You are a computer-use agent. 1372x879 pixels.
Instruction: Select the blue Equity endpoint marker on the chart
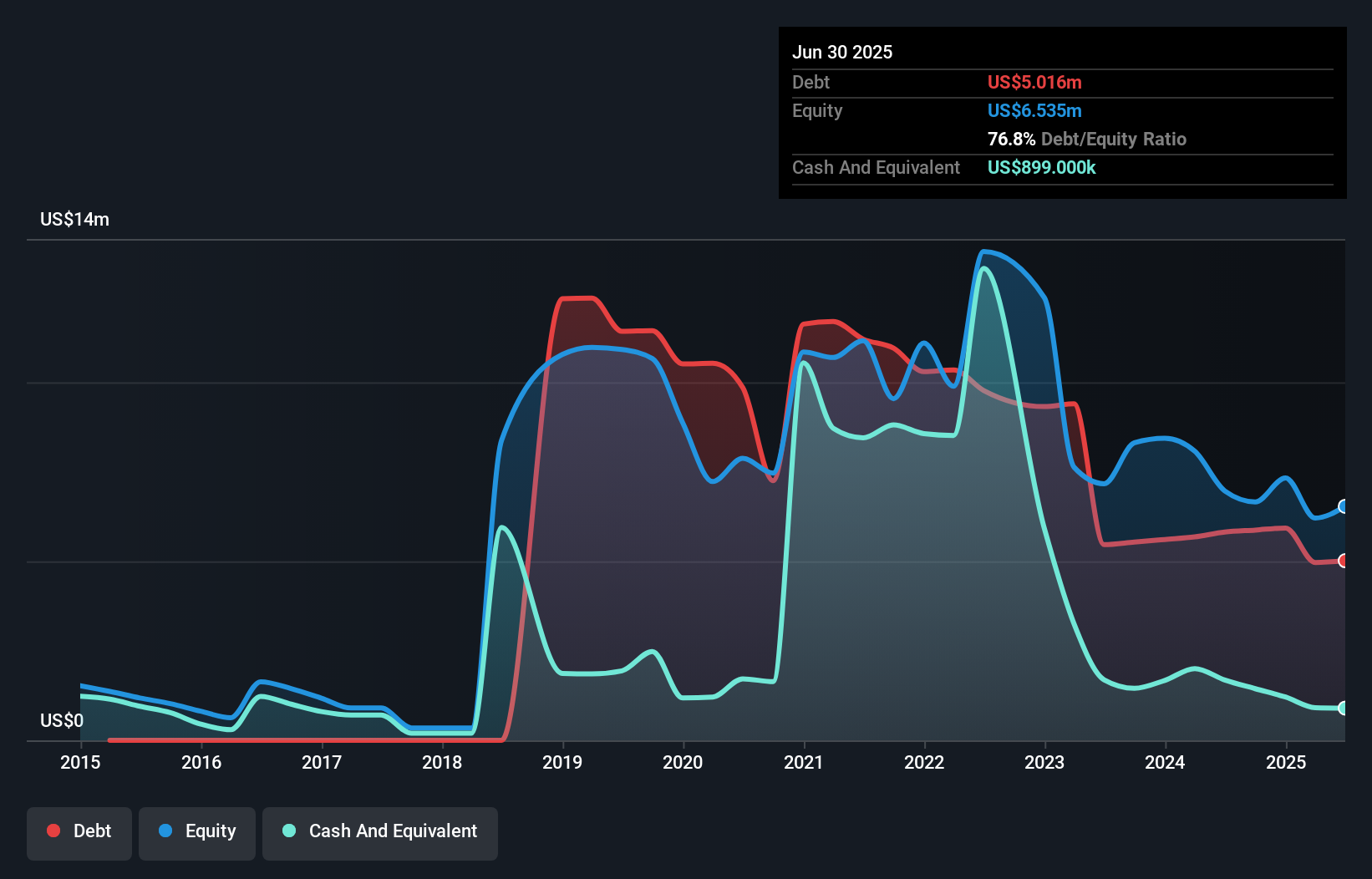[1343, 506]
